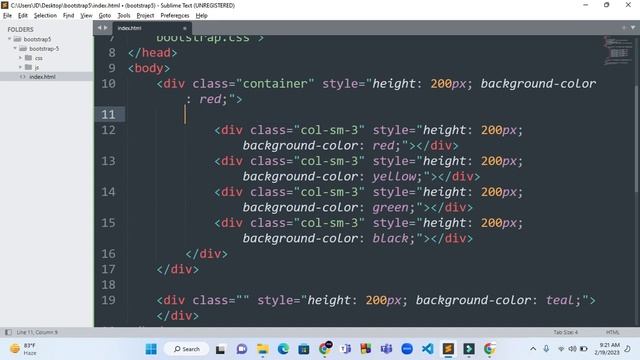Click the closing head tag
Viewport: 640px width, 360px height.
(x=153, y=53)
